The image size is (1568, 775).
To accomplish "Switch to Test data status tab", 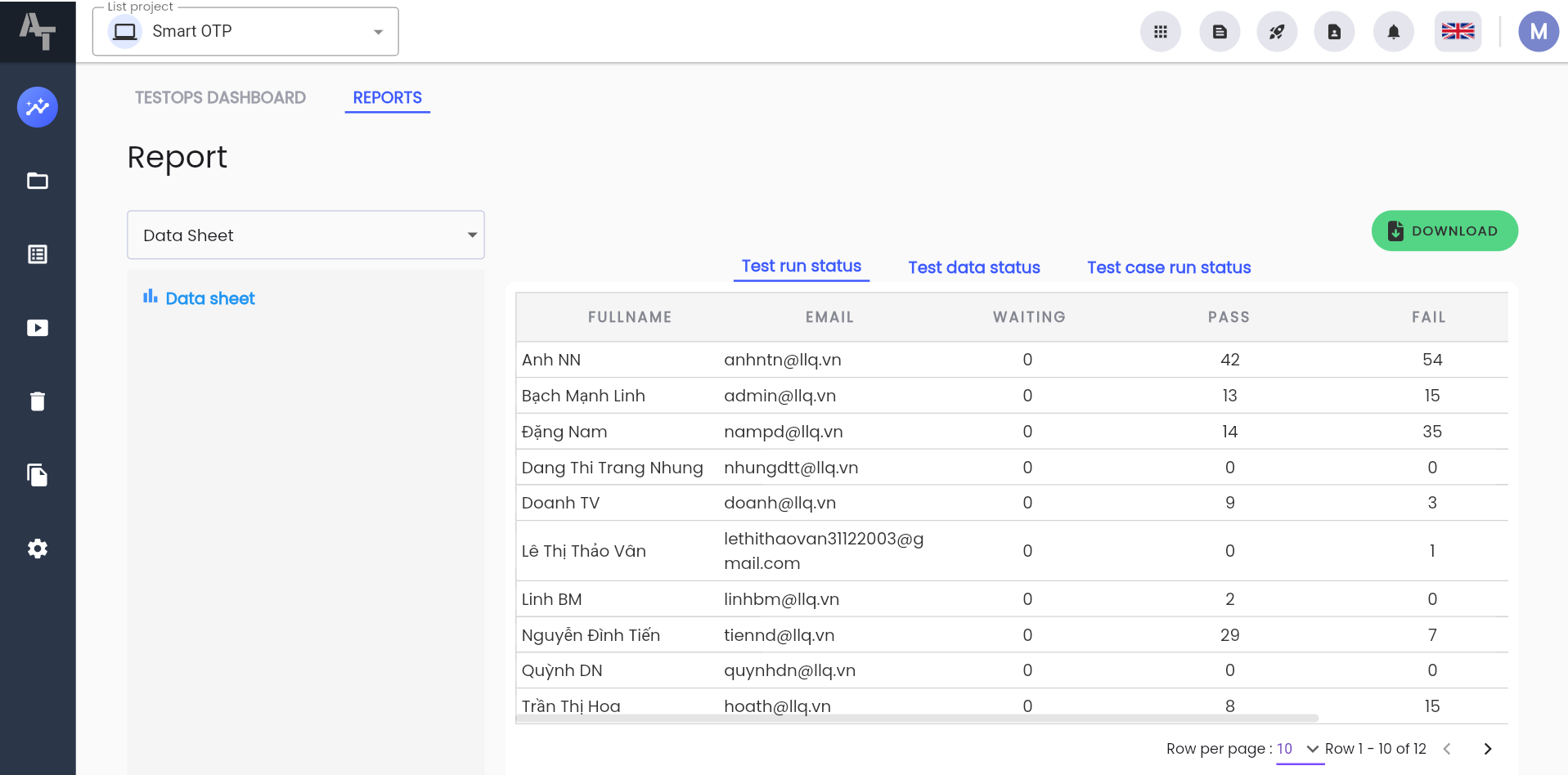I will (974, 267).
